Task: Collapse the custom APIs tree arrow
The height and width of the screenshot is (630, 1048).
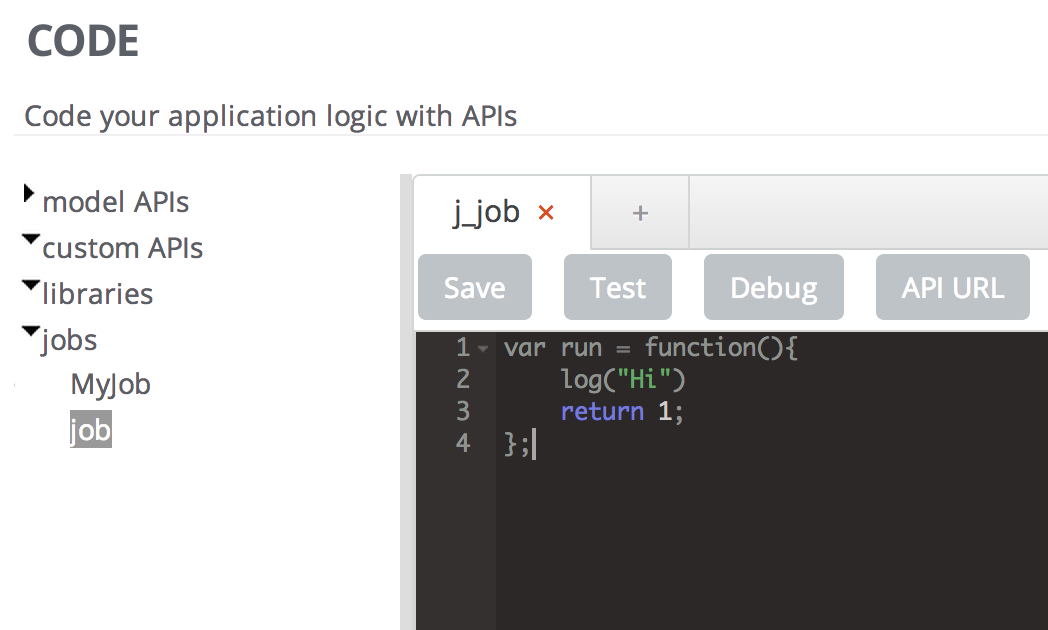Action: tap(30, 239)
